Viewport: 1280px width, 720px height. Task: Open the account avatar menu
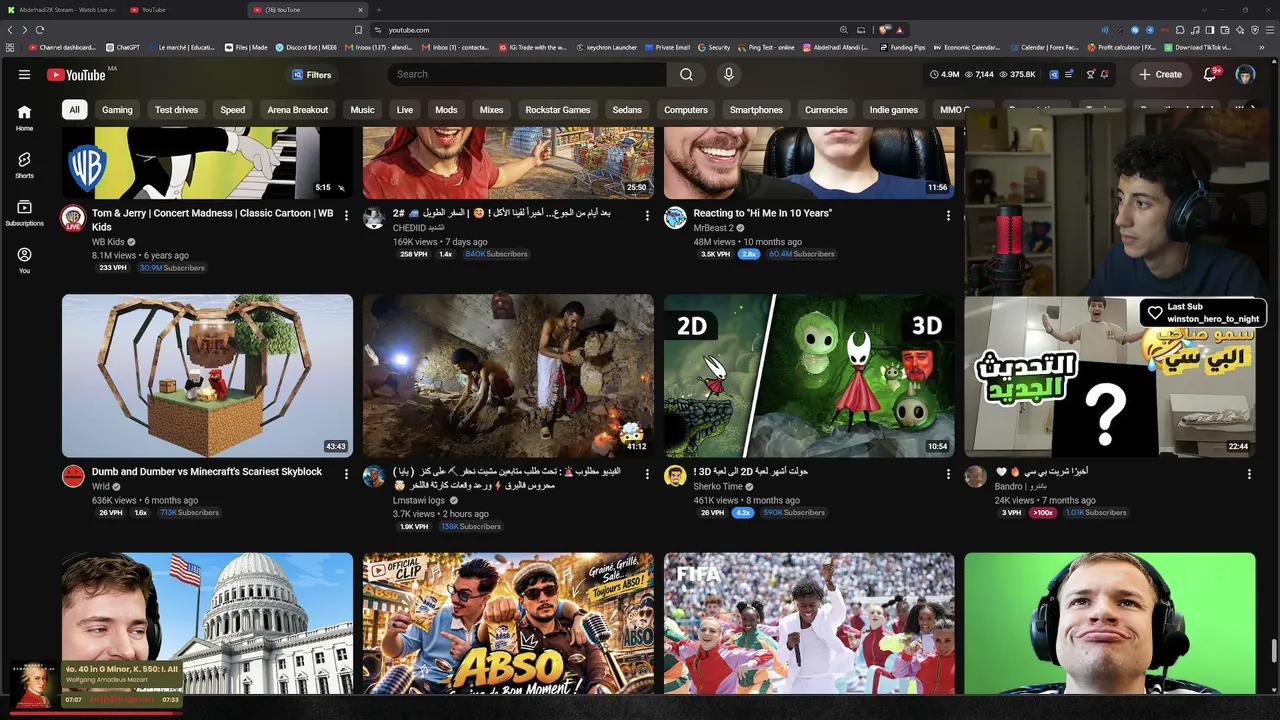pos(1245,74)
